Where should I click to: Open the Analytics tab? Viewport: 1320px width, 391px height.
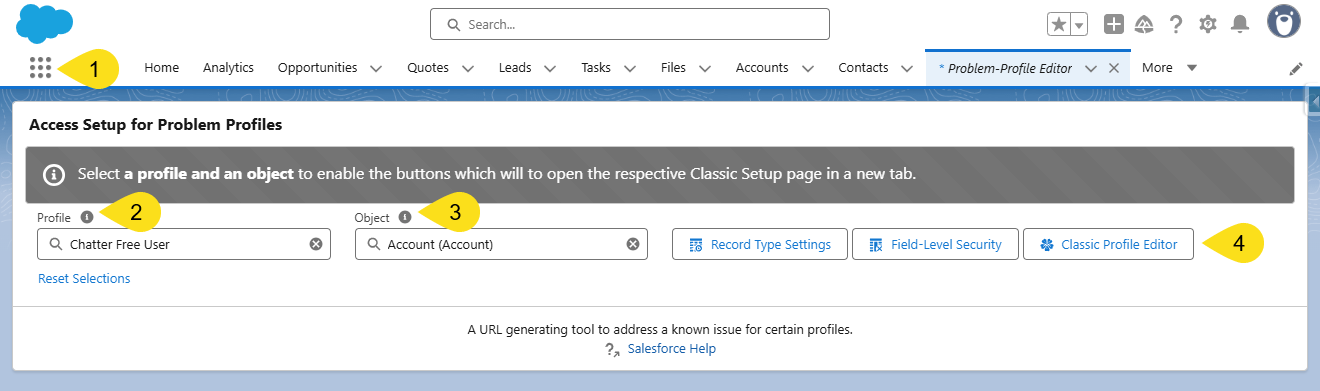tap(228, 68)
